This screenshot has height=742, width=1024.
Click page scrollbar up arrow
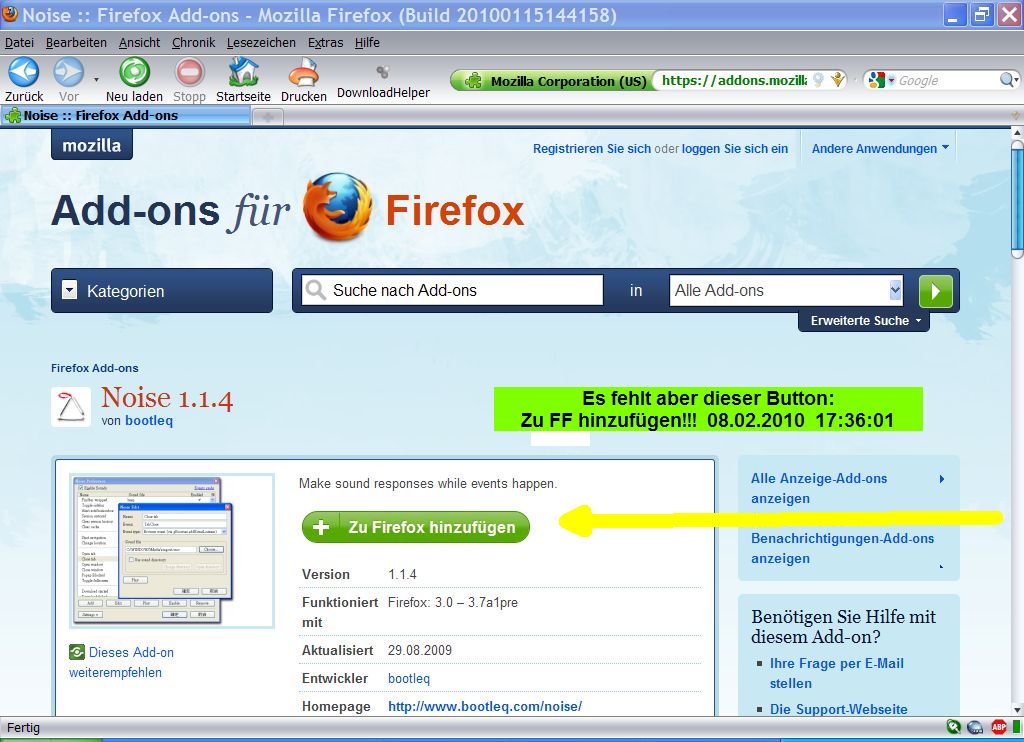pyautogui.click(x=1017, y=133)
